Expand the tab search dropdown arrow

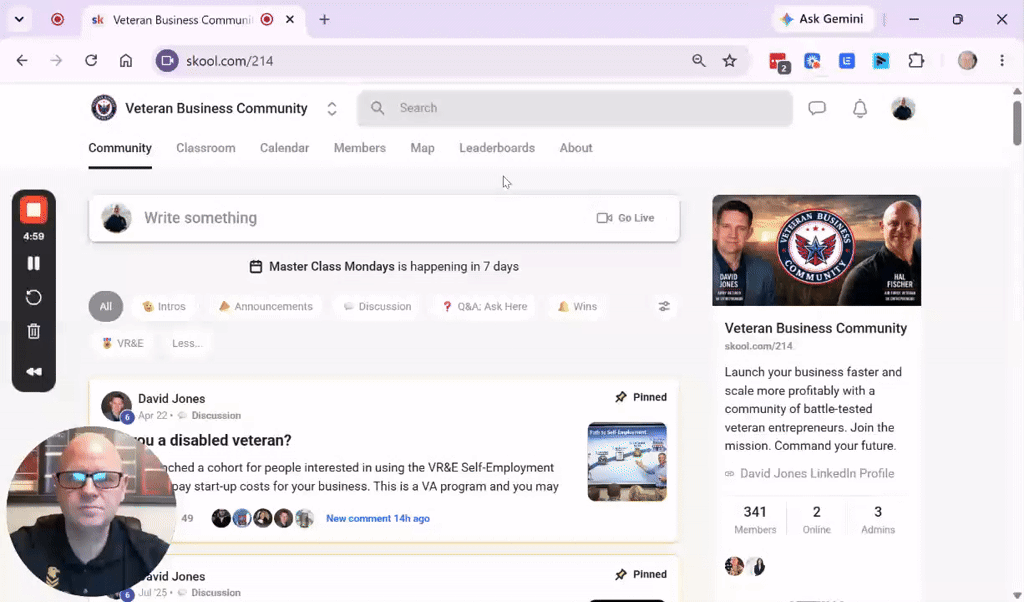click(20, 20)
